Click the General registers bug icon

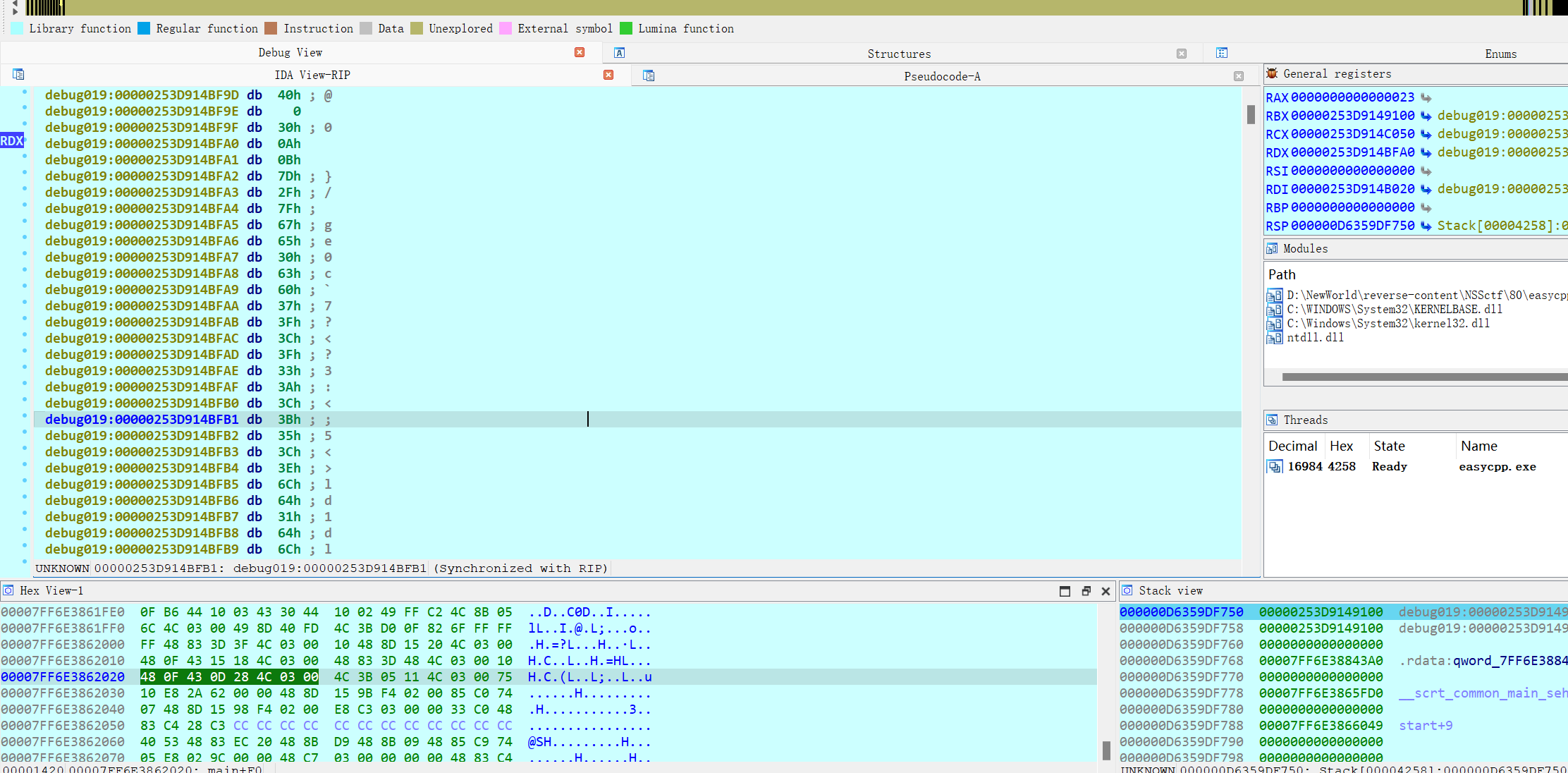coord(1272,73)
